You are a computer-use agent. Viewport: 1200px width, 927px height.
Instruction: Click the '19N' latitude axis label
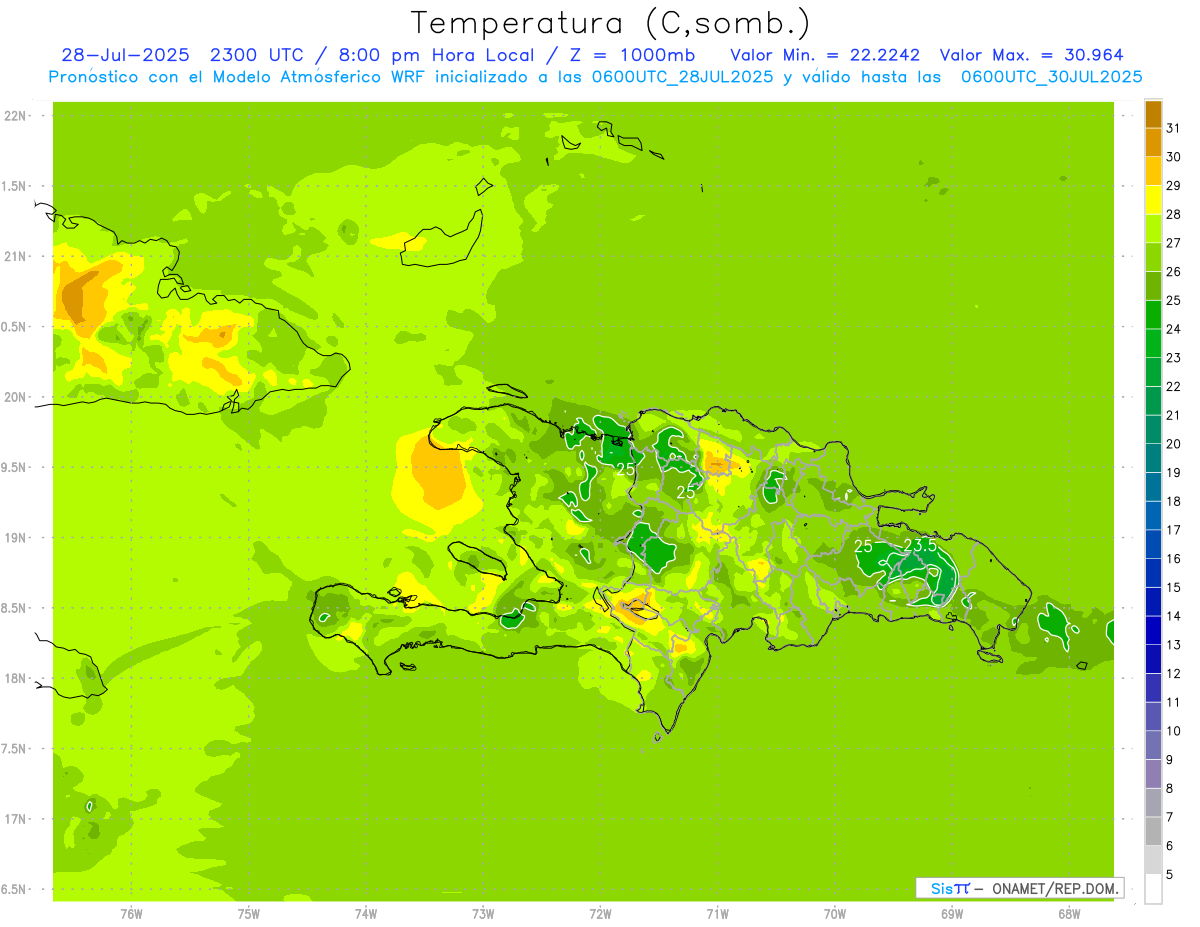click(14, 538)
